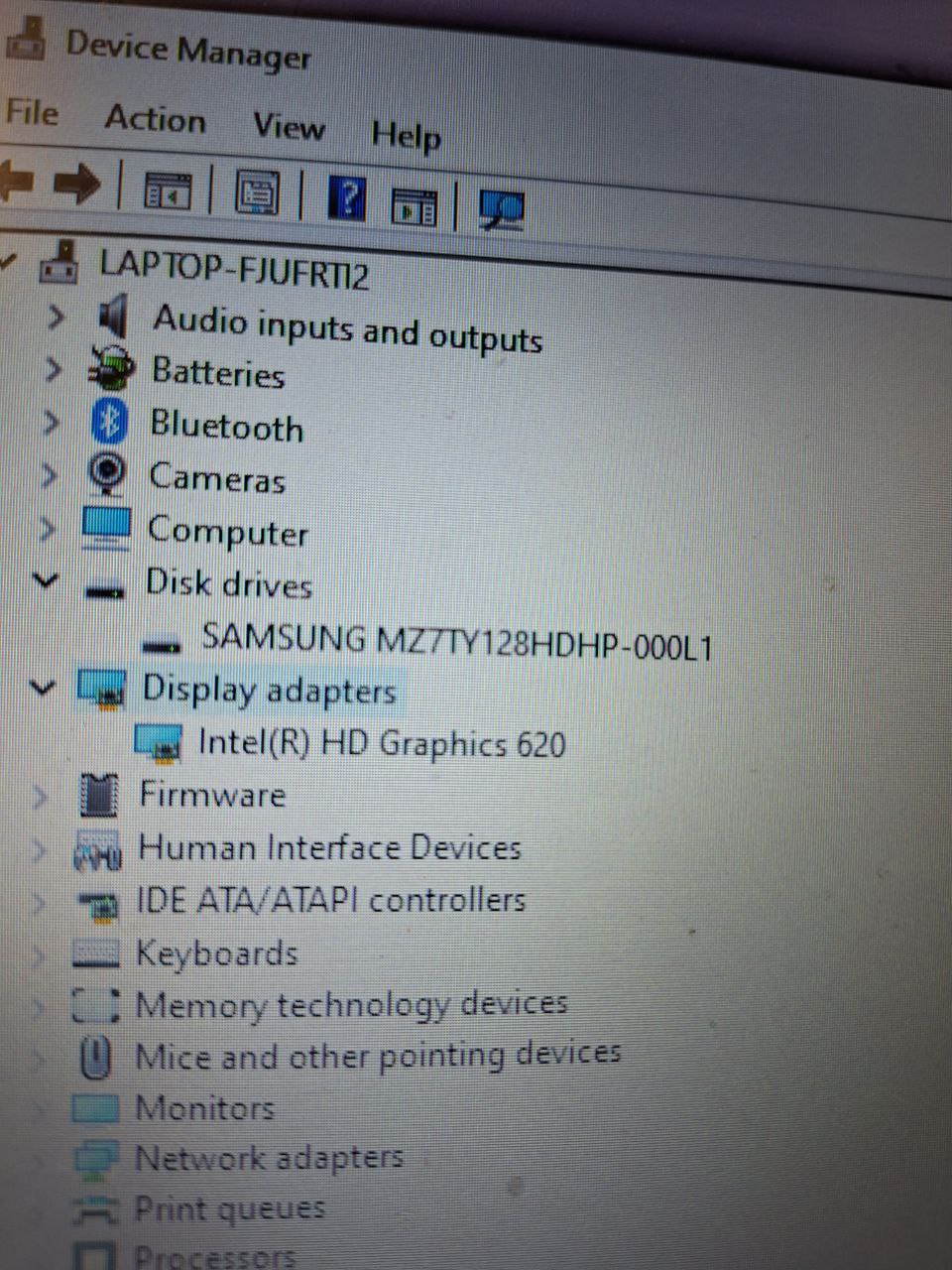952x1270 pixels.
Task: Expand the Human Interface Devices category
Action: [40, 849]
